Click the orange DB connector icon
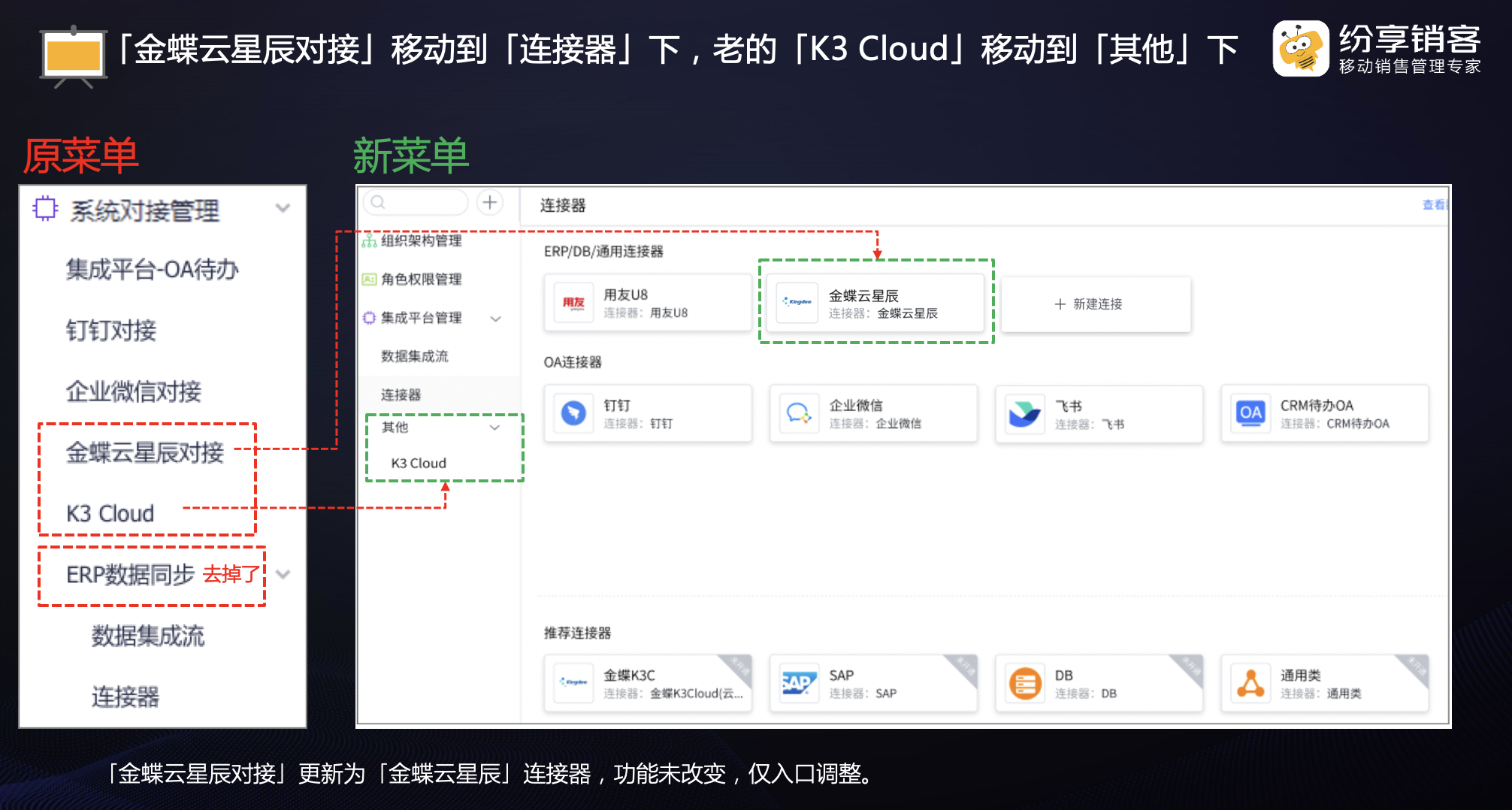 (x=1024, y=683)
